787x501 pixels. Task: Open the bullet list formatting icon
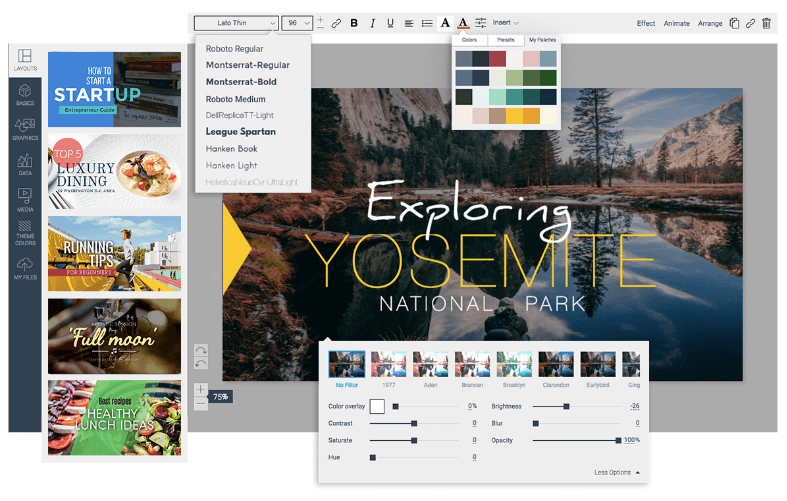427,23
